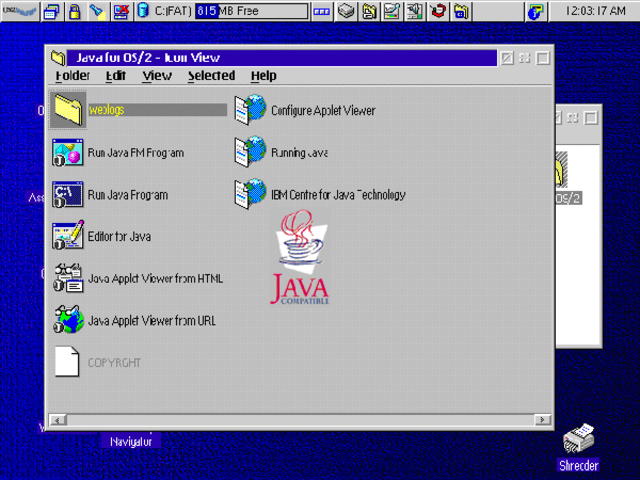Click the flashlight find objects icon

[x=98, y=11]
